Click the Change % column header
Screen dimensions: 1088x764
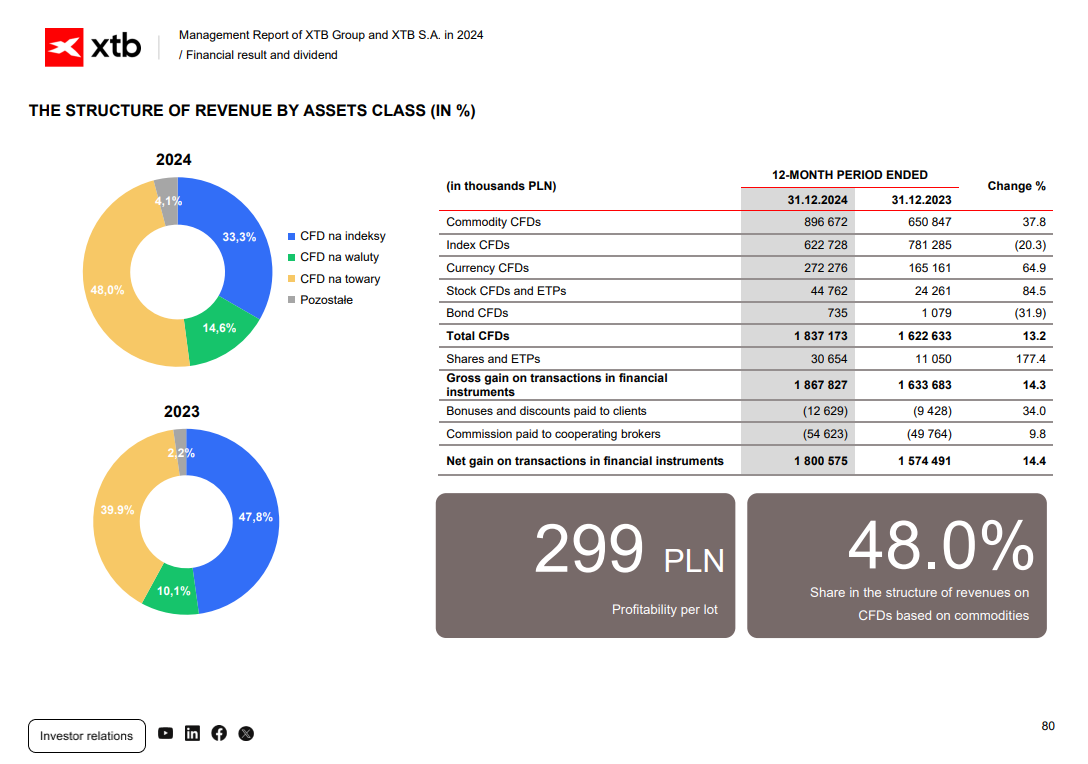coord(1016,186)
